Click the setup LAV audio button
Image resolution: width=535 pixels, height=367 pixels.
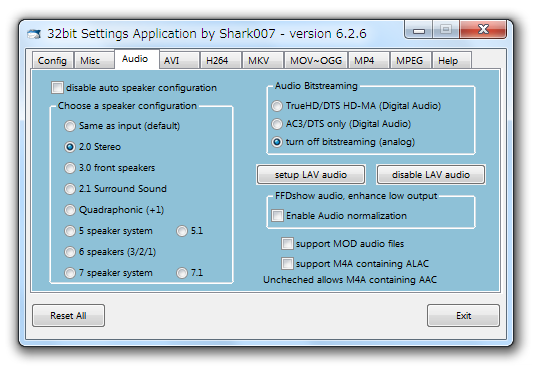click(x=311, y=175)
